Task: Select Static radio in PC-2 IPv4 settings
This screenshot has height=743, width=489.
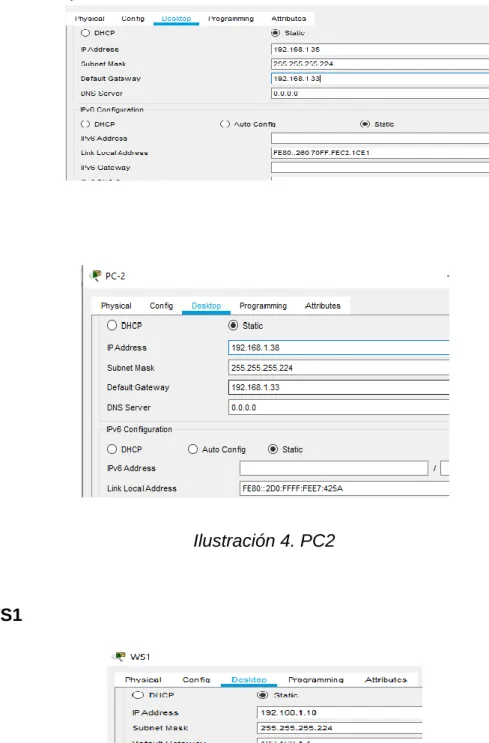Action: tap(233, 325)
